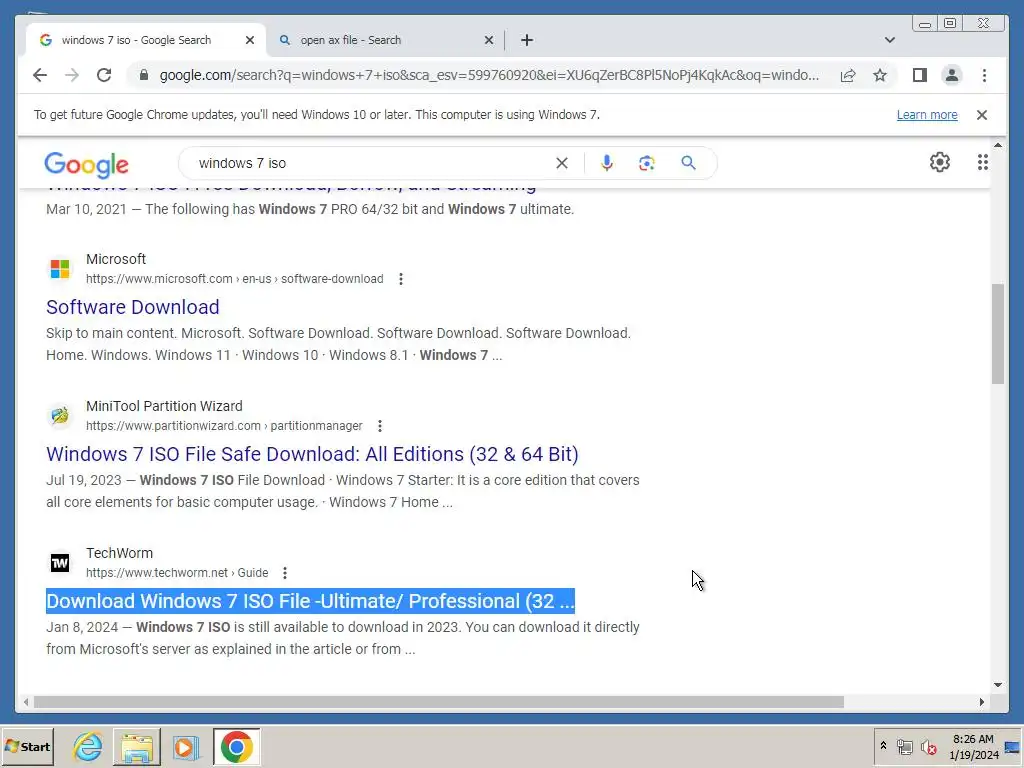Click the Learn more link
This screenshot has width=1024, height=768.
927,115
